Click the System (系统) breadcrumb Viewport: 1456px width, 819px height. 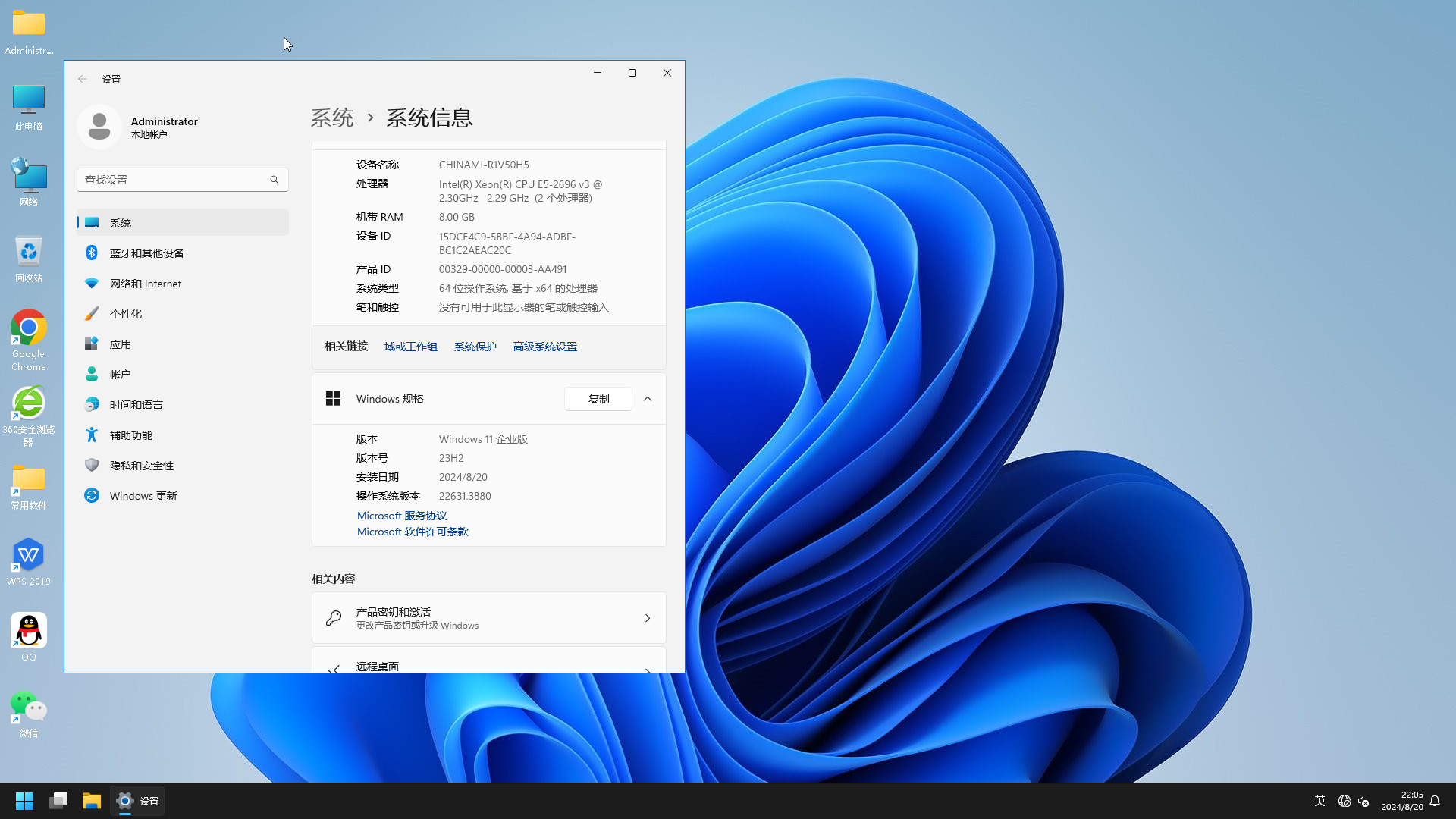(x=332, y=118)
